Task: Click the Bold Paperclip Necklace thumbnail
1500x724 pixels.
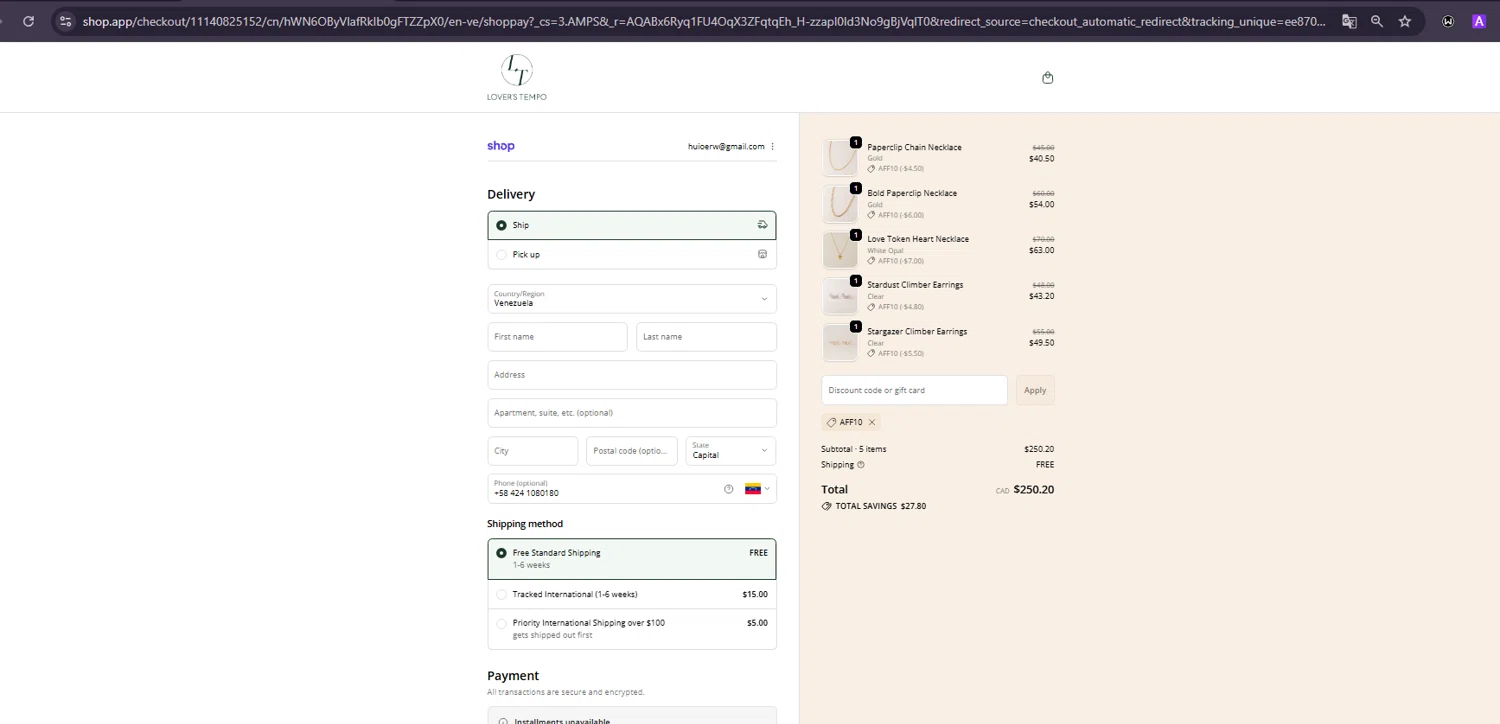Action: pos(840,204)
